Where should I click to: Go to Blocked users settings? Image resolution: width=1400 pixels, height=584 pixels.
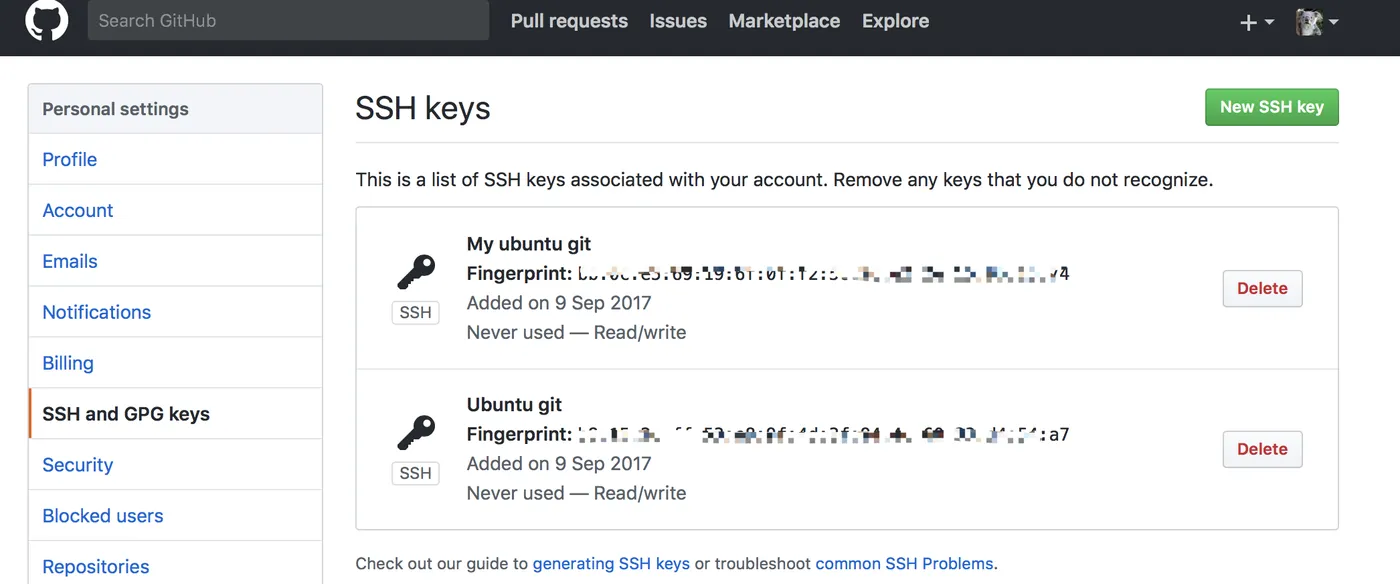coord(175,516)
